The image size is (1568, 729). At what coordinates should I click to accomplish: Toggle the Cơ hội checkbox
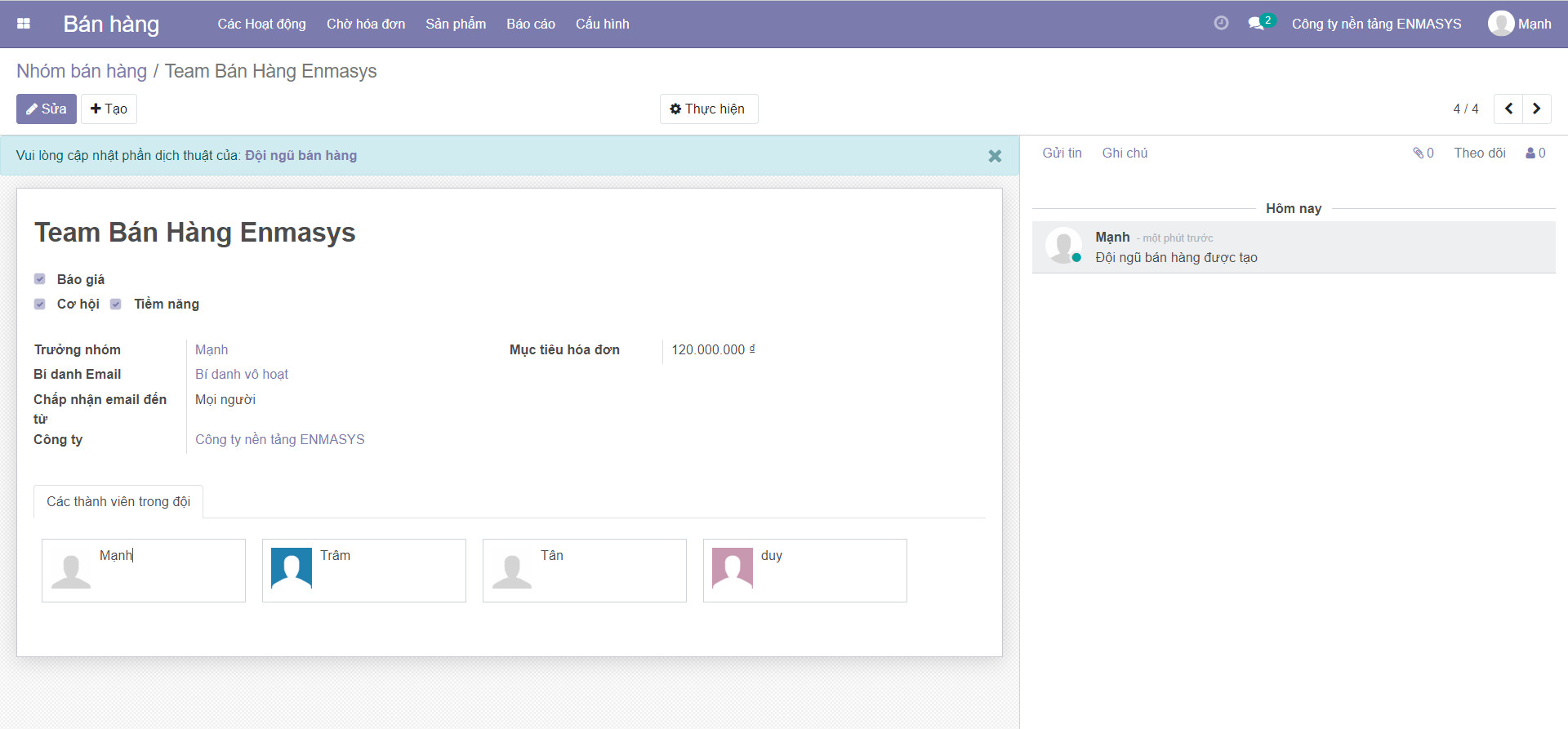tap(40, 304)
